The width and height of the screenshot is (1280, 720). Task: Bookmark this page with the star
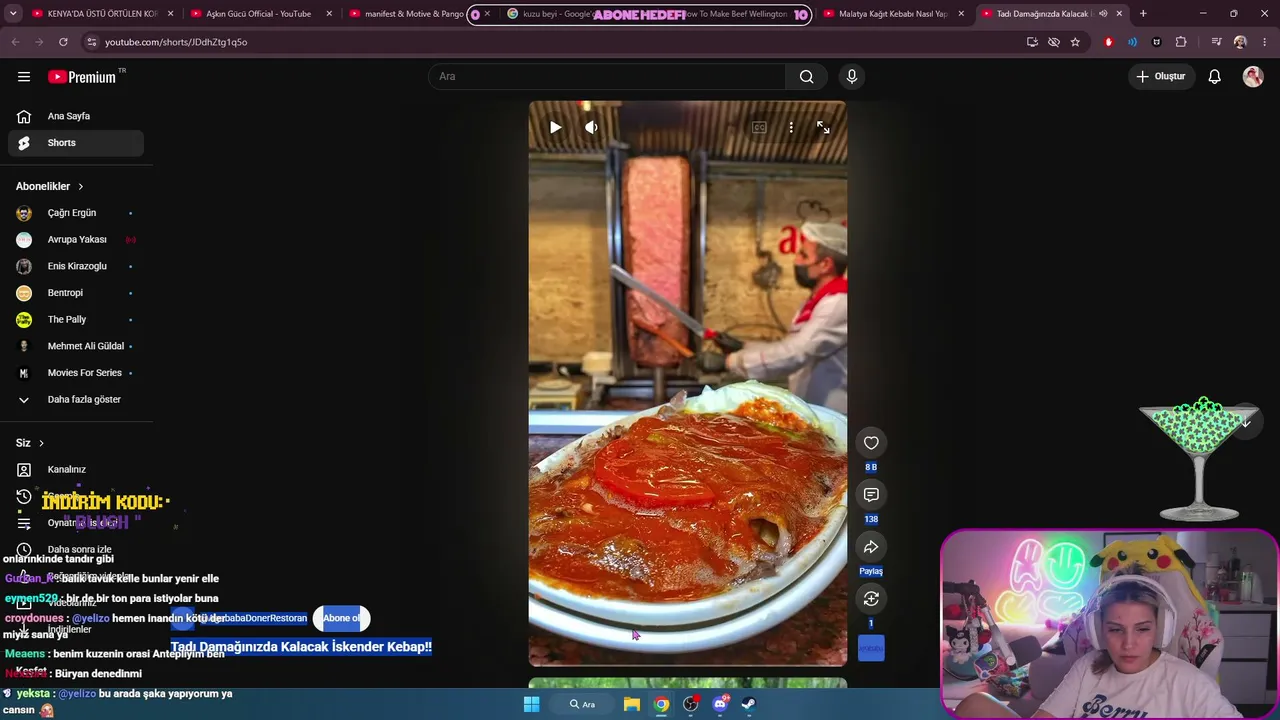click(1075, 42)
